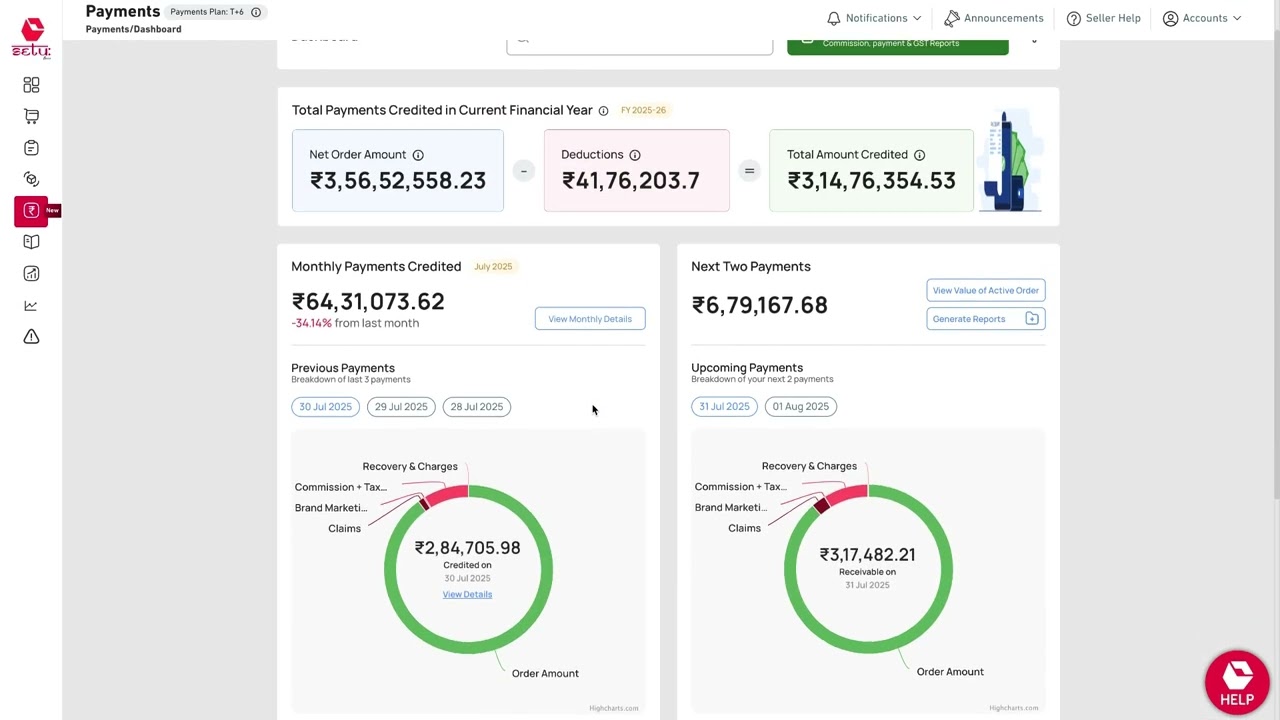Click info icon next to Total Payments Credited heading

[x=603, y=111]
